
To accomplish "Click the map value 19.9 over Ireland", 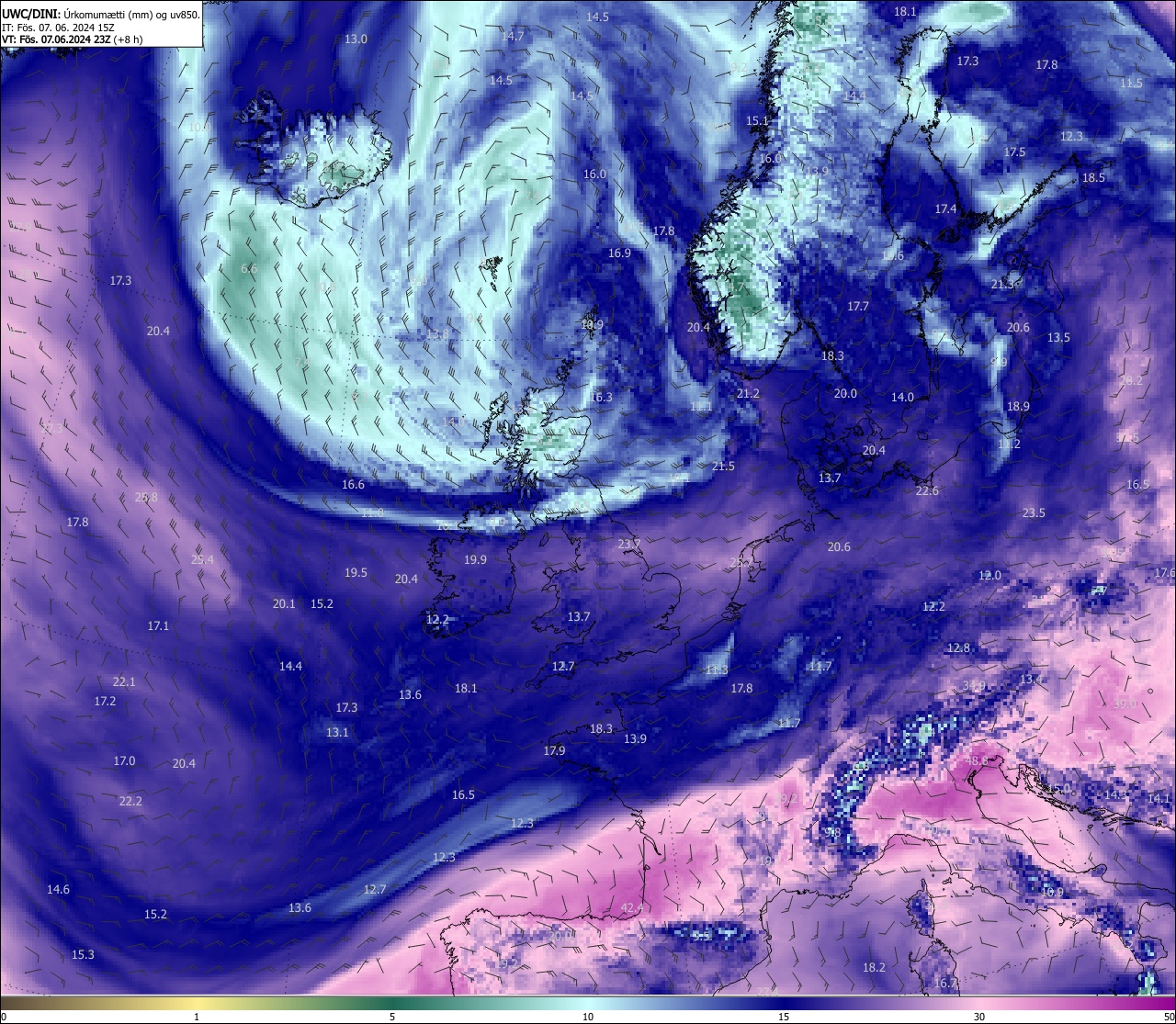I will coord(475,559).
